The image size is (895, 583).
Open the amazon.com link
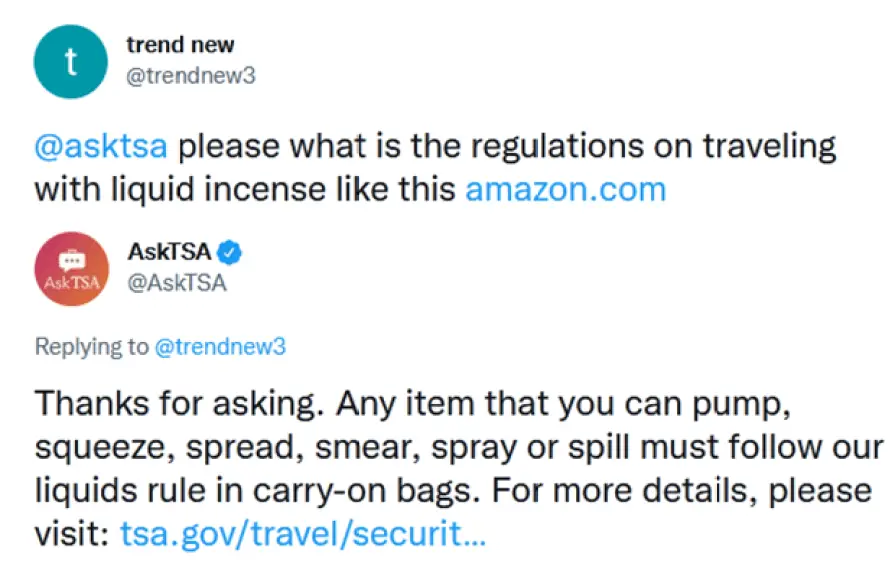point(566,190)
